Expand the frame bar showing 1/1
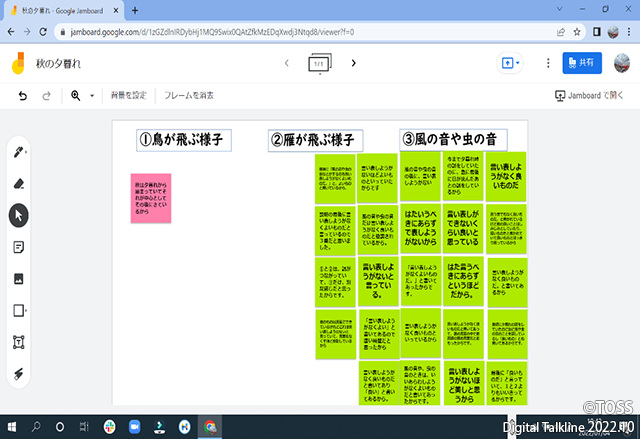Image resolution: width=640 pixels, height=439 pixels. click(319, 63)
